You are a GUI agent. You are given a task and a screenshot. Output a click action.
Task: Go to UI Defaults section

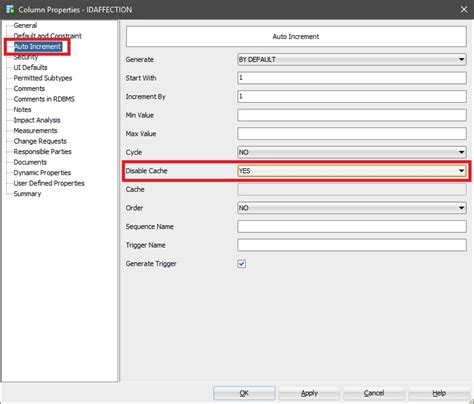pos(30,67)
